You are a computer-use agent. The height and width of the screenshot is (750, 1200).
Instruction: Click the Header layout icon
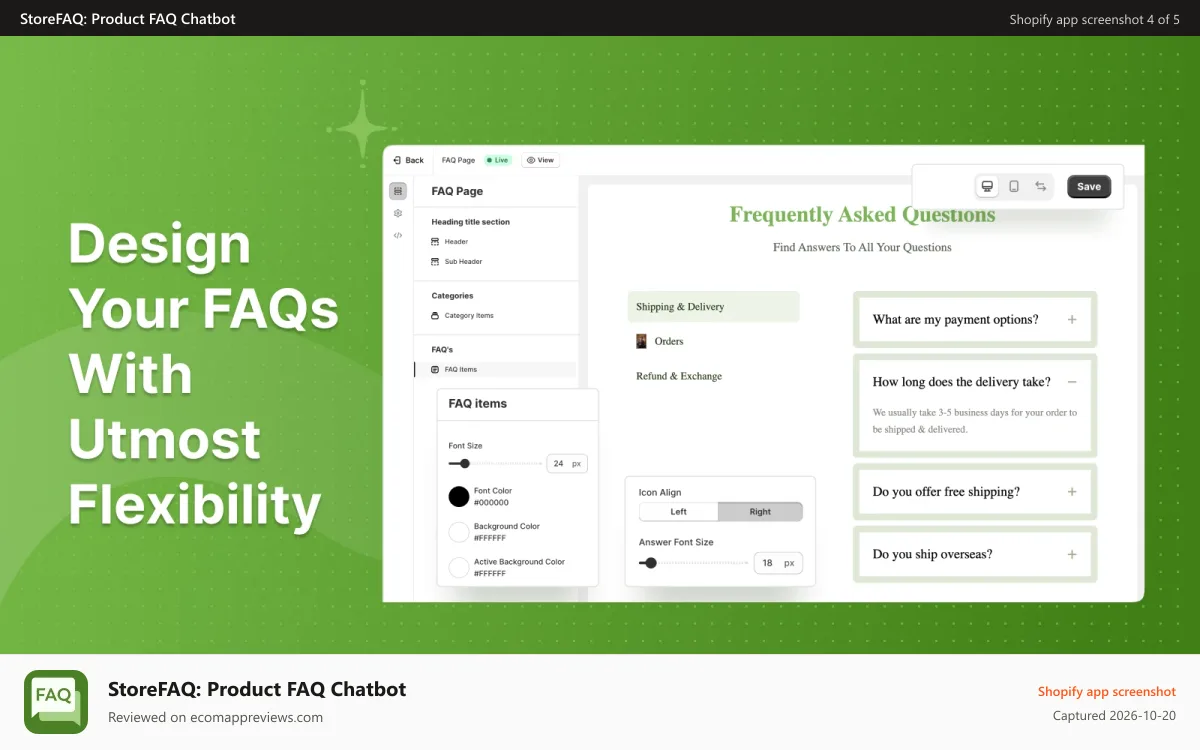(435, 242)
